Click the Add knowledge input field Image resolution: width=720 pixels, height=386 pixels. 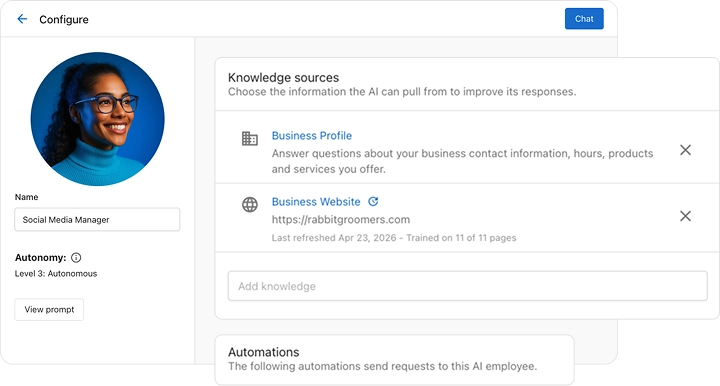pos(467,286)
